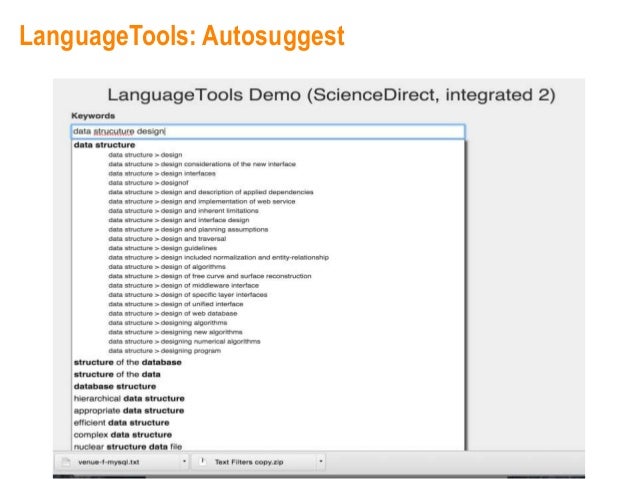The height and width of the screenshot is (479, 638).
Task: Choose 'data structure > designof' suggestion
Action: pos(149,183)
